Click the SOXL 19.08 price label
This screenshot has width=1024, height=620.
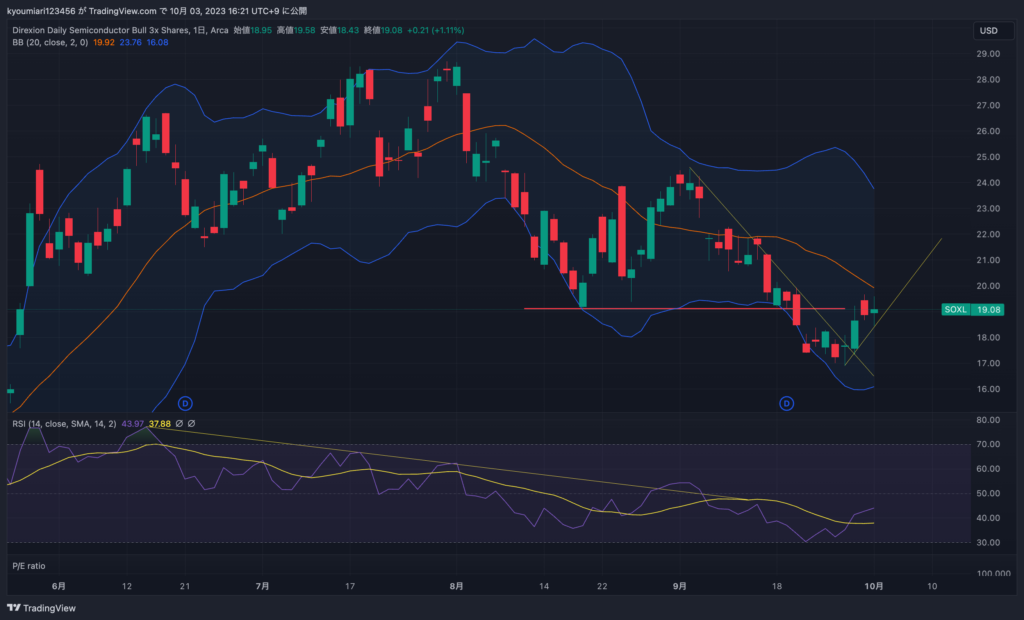point(972,310)
